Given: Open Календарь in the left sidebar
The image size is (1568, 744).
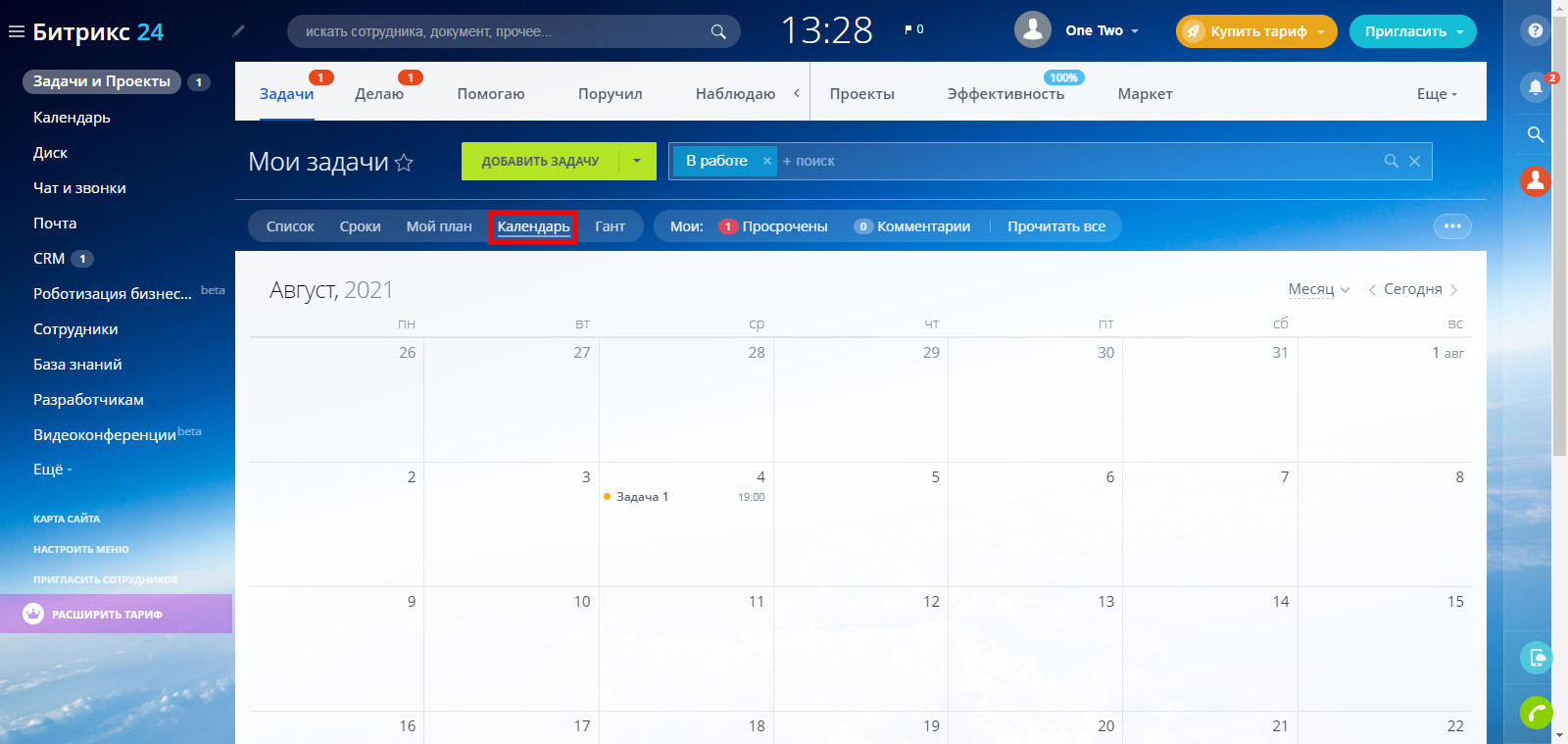Looking at the screenshot, I should 72,118.
